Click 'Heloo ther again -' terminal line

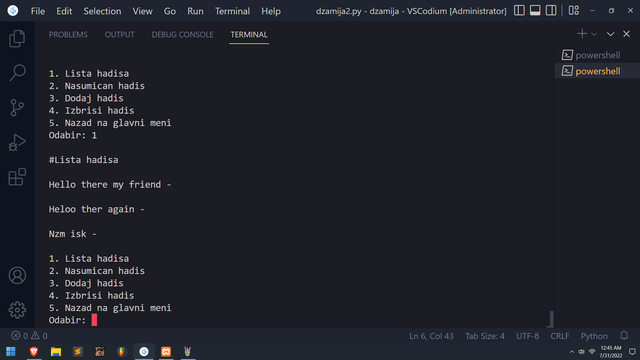pyautogui.click(x=97, y=209)
